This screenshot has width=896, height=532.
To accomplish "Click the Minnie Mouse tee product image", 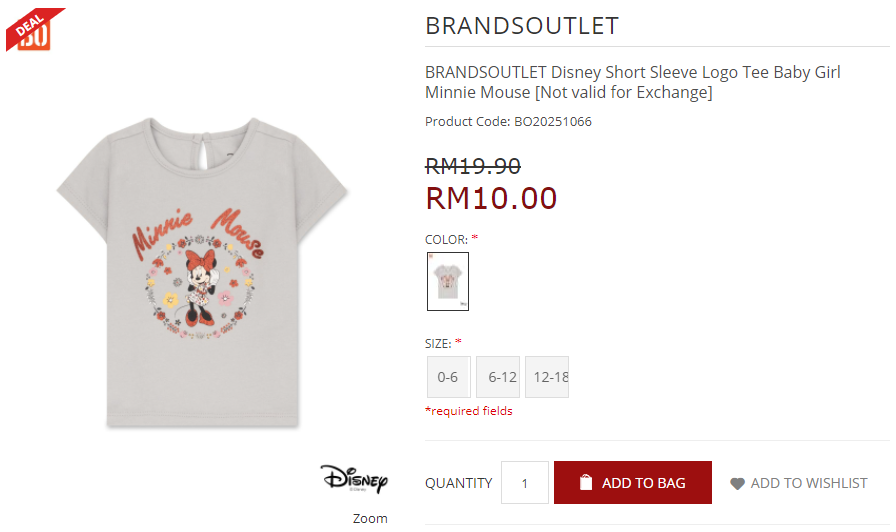I will (x=203, y=270).
